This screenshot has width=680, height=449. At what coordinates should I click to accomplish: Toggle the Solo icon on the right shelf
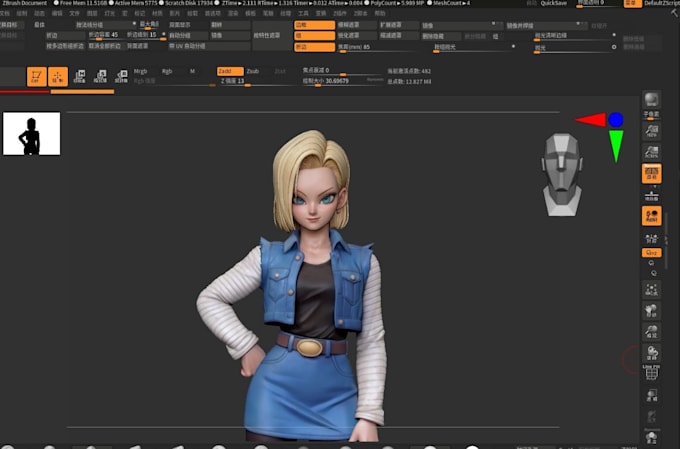pyautogui.click(x=651, y=436)
